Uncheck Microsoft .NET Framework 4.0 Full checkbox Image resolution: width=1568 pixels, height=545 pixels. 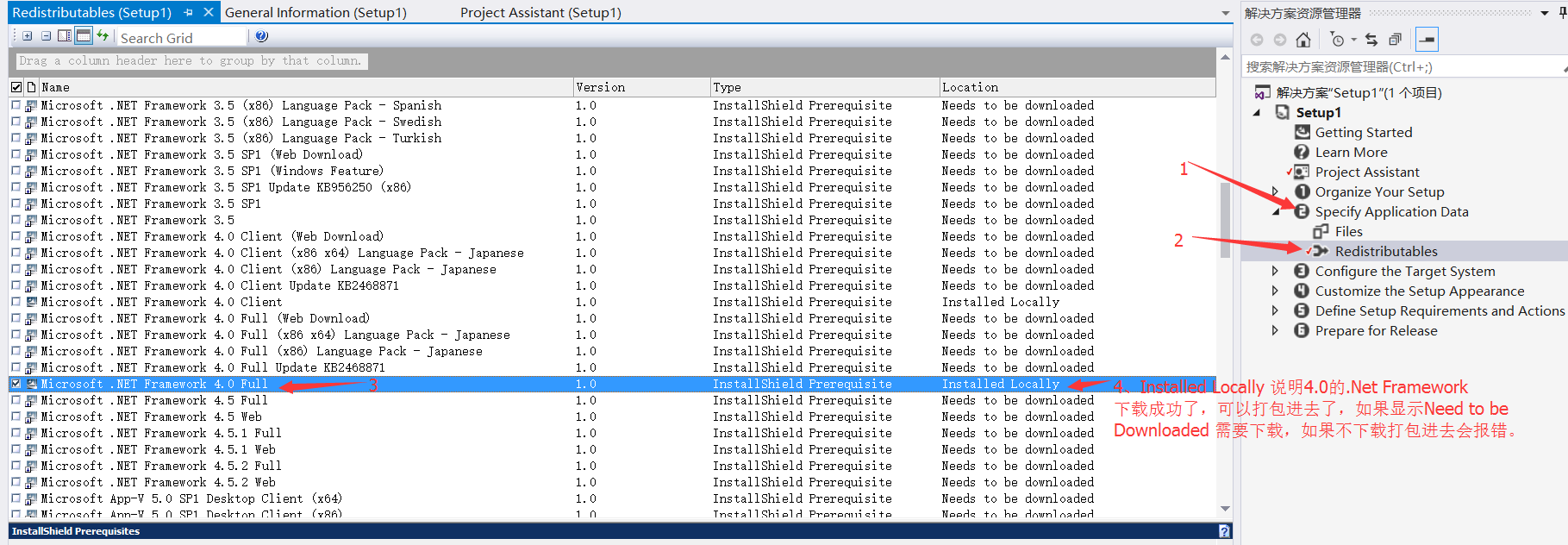point(16,384)
